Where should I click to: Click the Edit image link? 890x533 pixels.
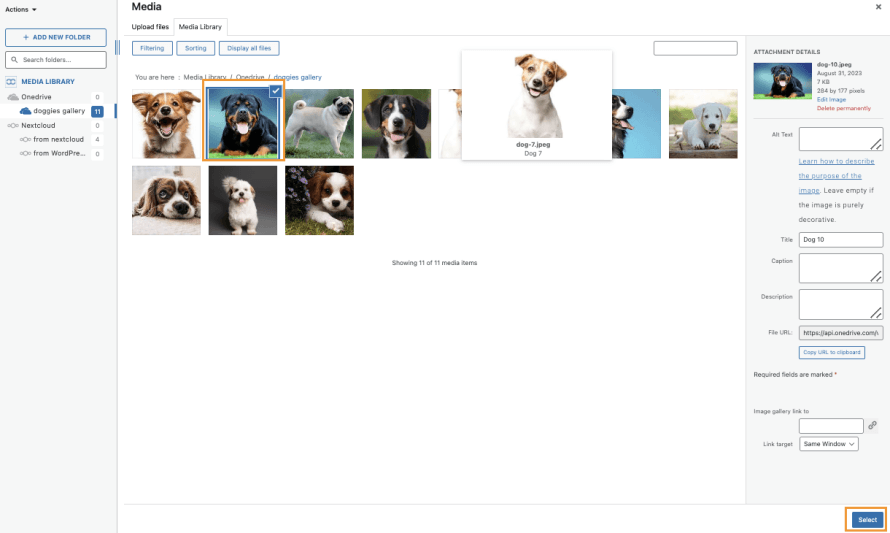point(831,99)
